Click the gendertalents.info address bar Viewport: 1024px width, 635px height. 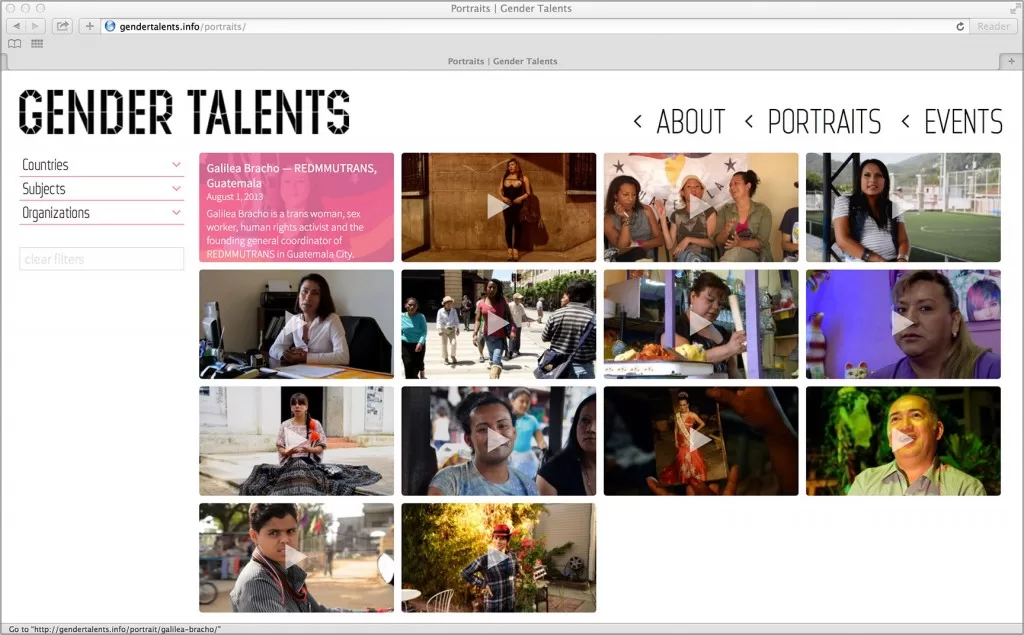click(530, 26)
